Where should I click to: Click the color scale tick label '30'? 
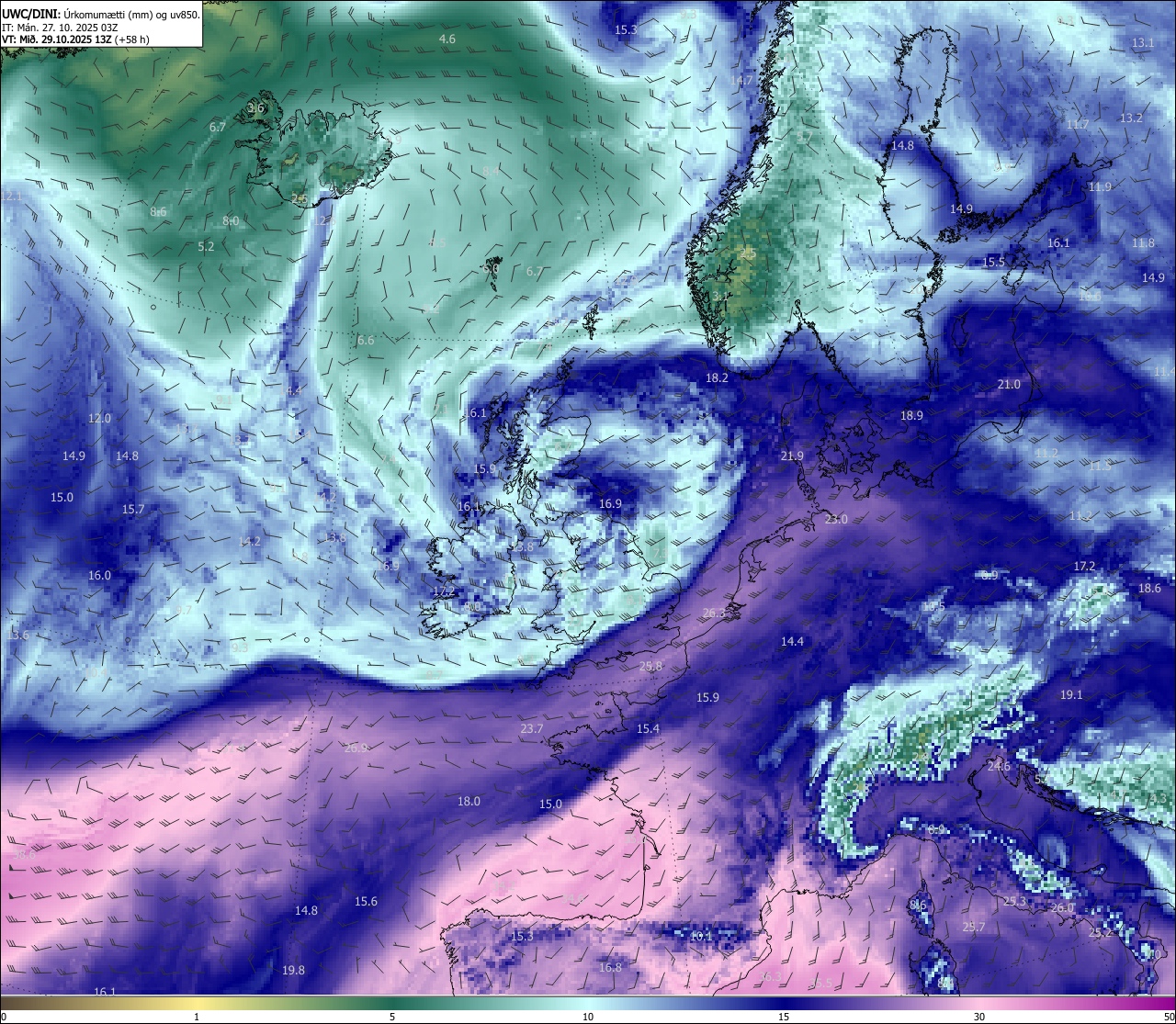pos(979,1017)
